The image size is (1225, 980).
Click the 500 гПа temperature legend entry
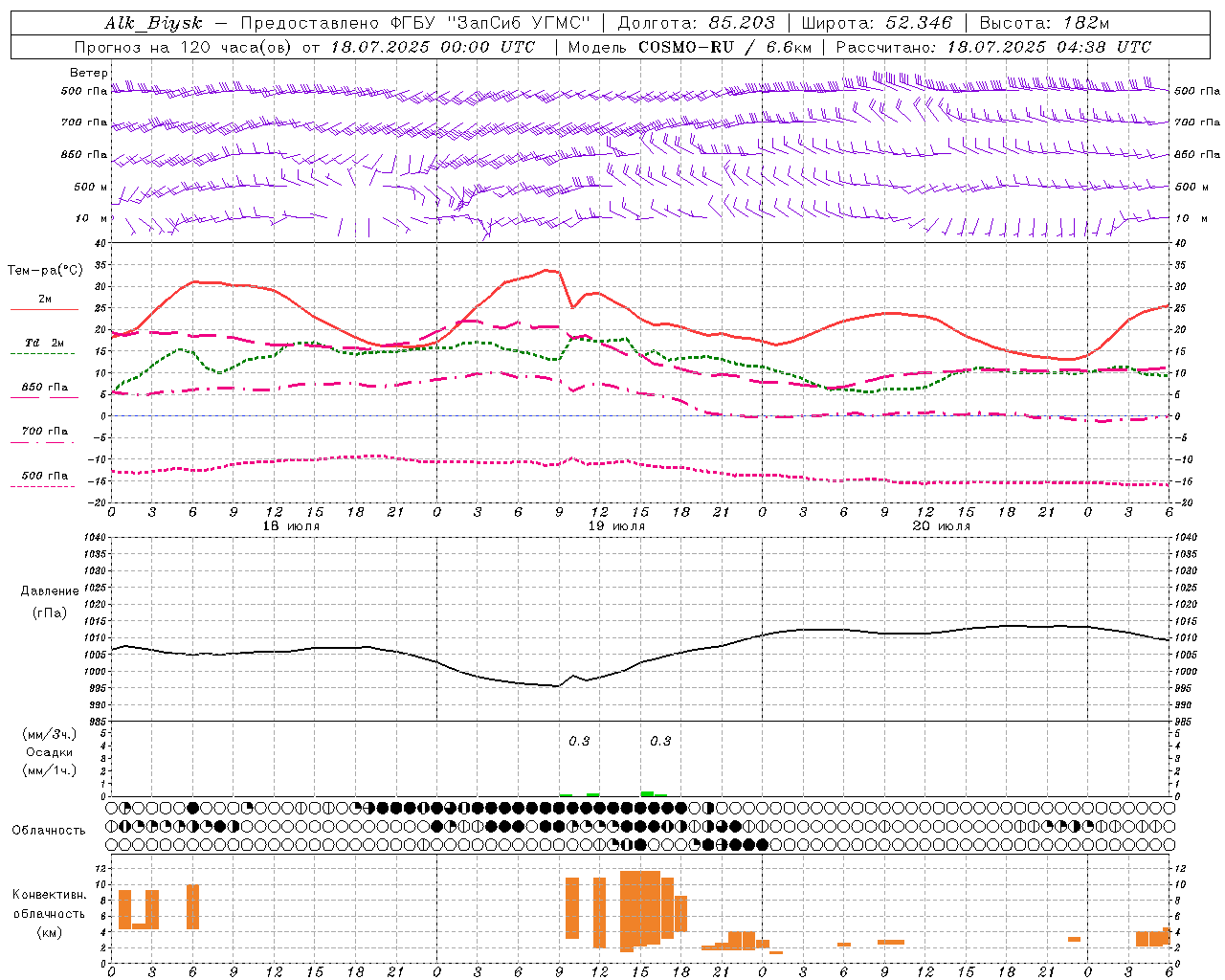pyautogui.click(x=43, y=479)
